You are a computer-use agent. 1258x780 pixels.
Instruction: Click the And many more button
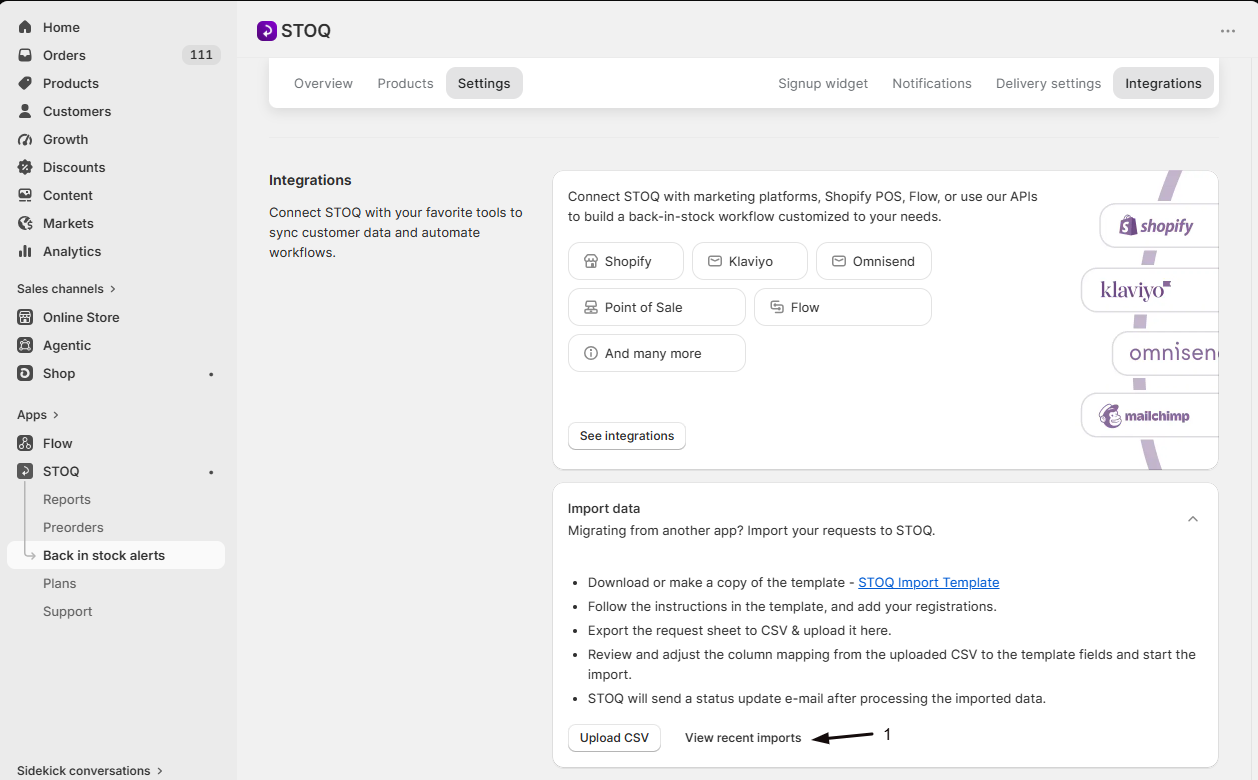pyautogui.click(x=657, y=353)
